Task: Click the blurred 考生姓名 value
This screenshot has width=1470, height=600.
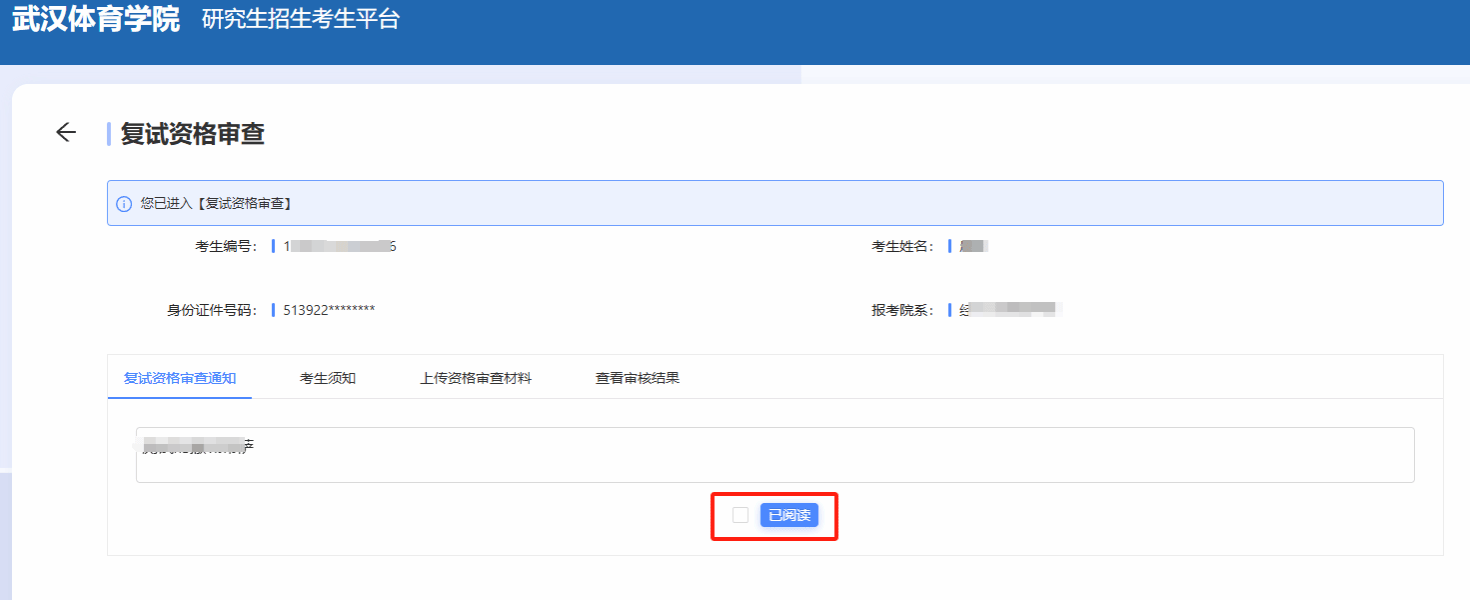Action: (973, 246)
